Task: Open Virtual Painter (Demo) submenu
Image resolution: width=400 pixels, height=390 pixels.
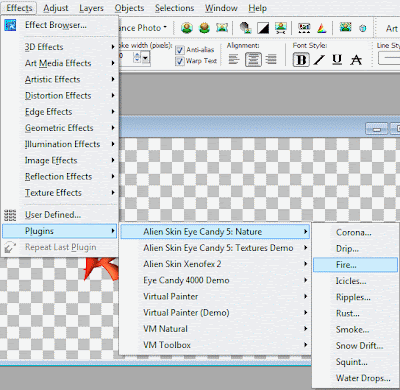Action: (215, 313)
